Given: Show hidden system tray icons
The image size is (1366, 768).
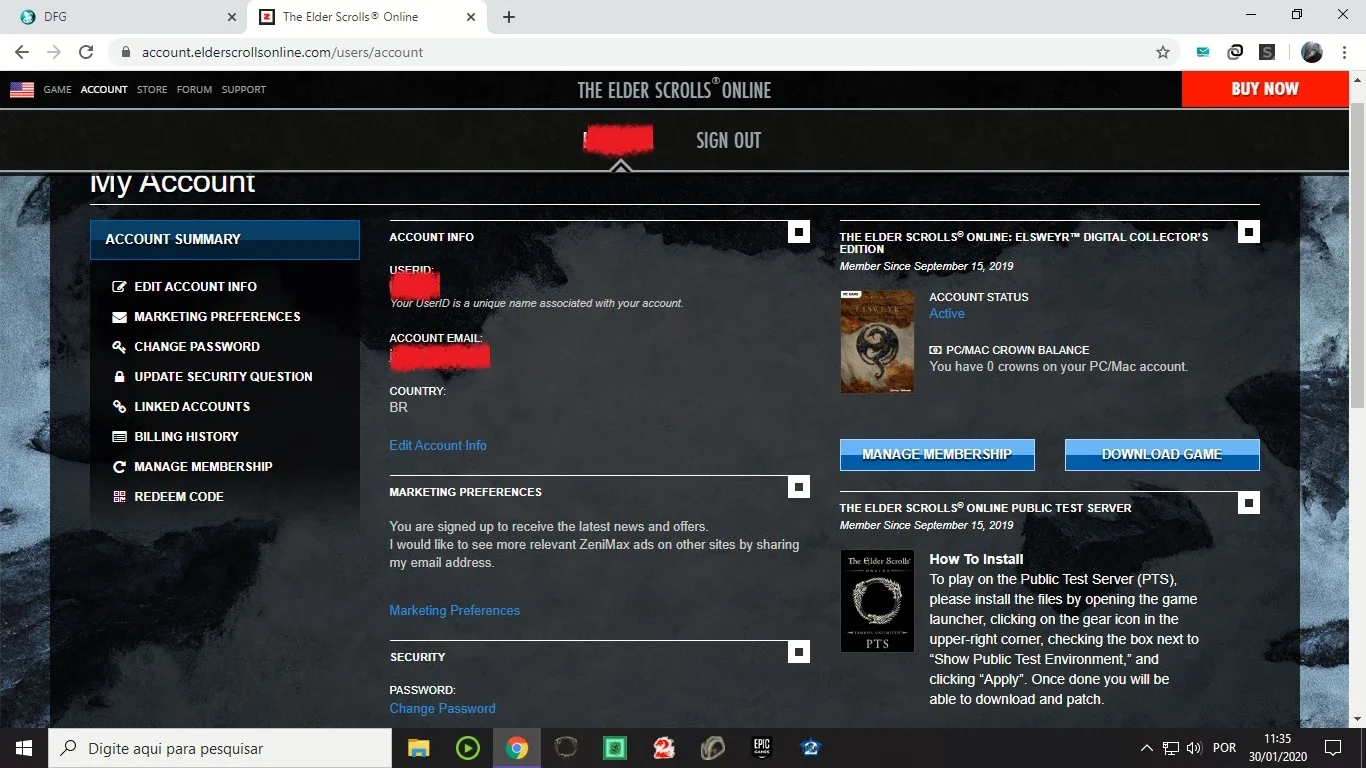Looking at the screenshot, I should (x=1147, y=748).
